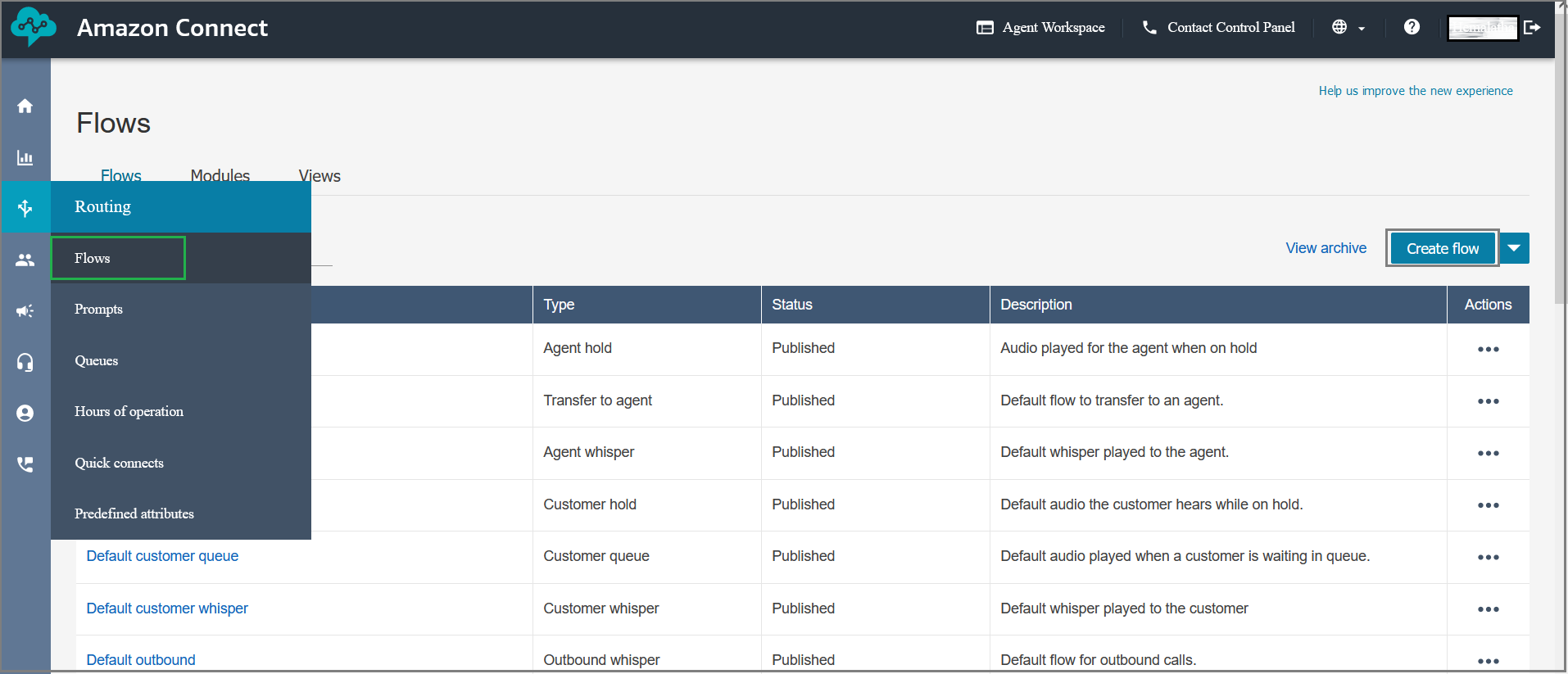This screenshot has width=1568, height=674.
Task: Open the phone call sidebar icon
Action: 25,464
